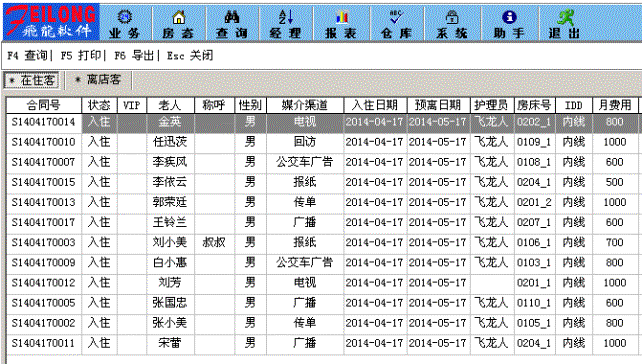Click F5 打印 print command

tap(81, 55)
